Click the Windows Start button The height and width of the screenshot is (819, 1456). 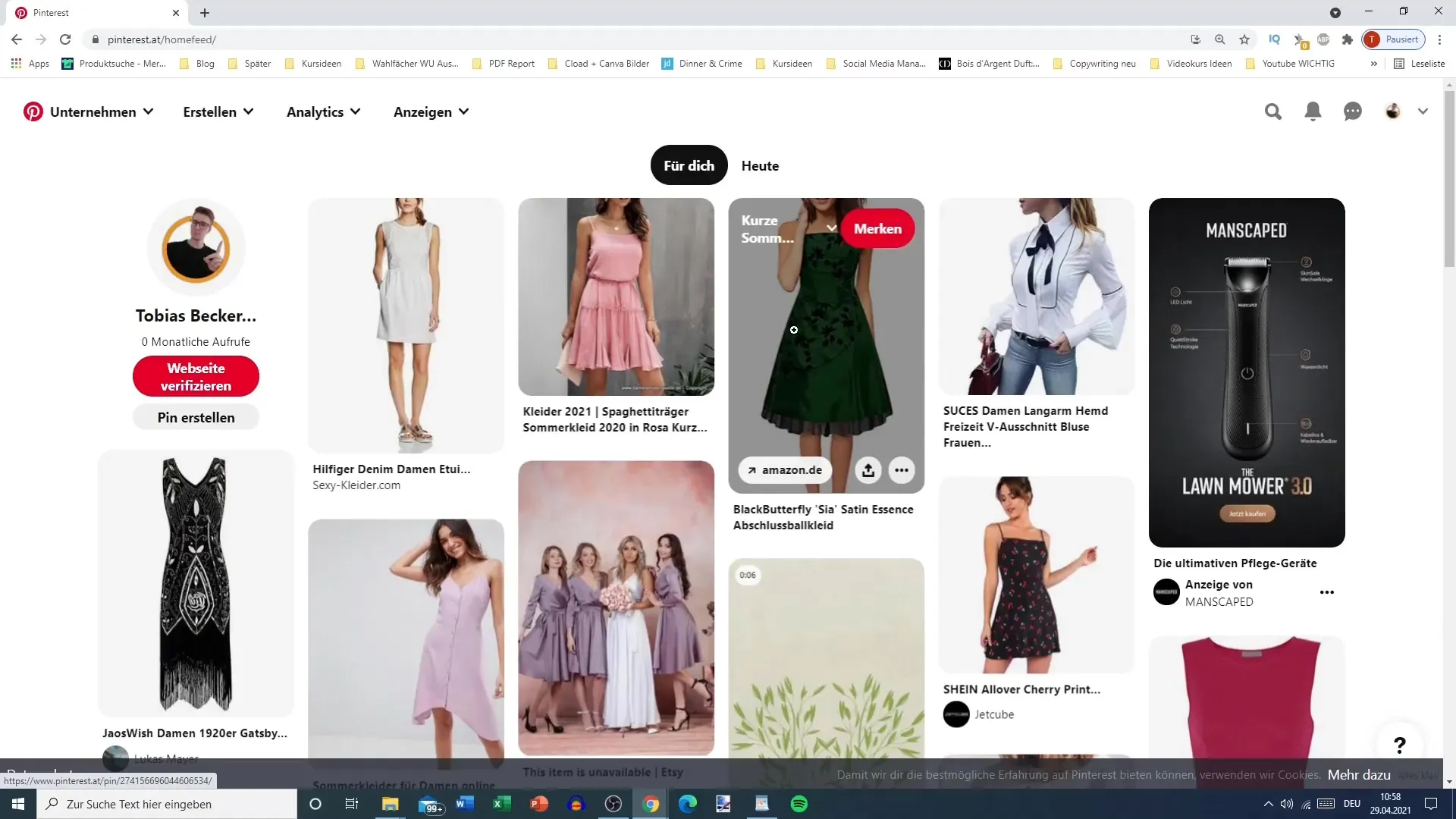18,804
